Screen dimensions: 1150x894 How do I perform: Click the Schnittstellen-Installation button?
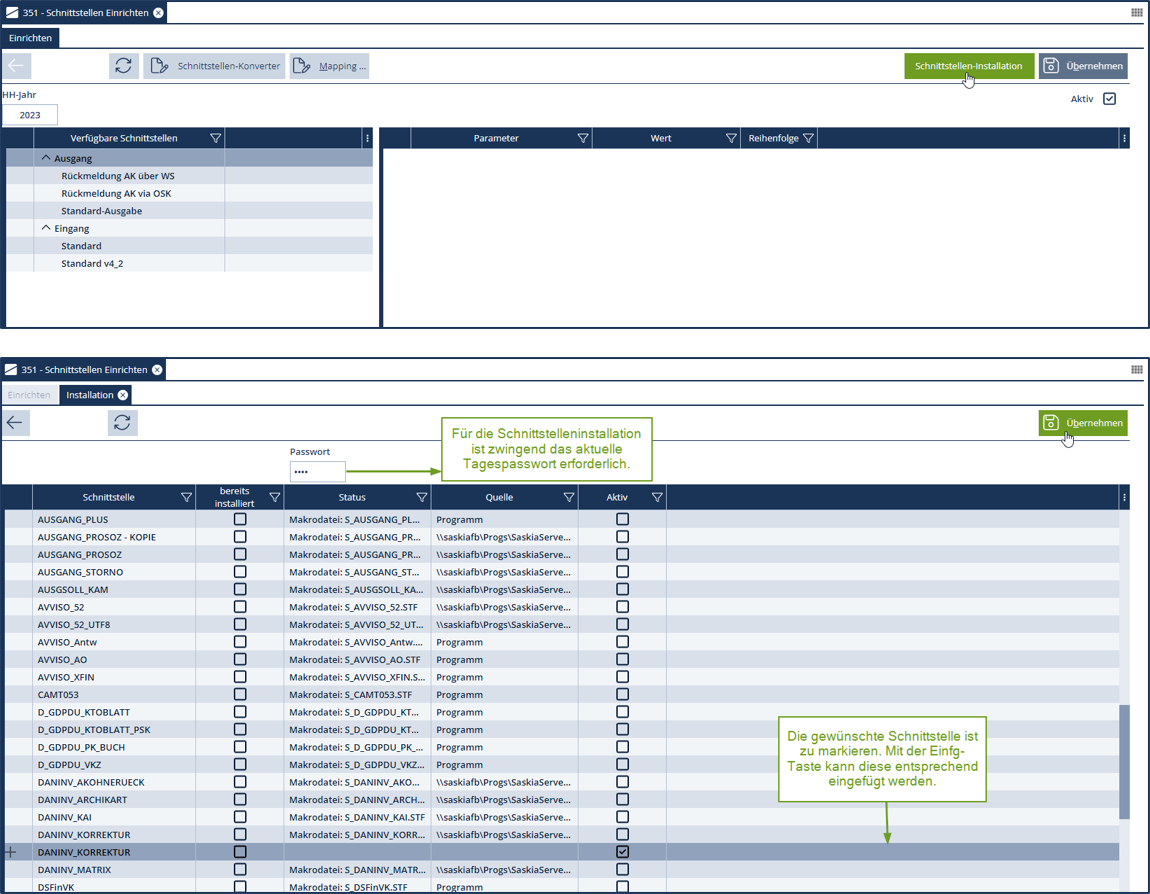click(x=968, y=66)
